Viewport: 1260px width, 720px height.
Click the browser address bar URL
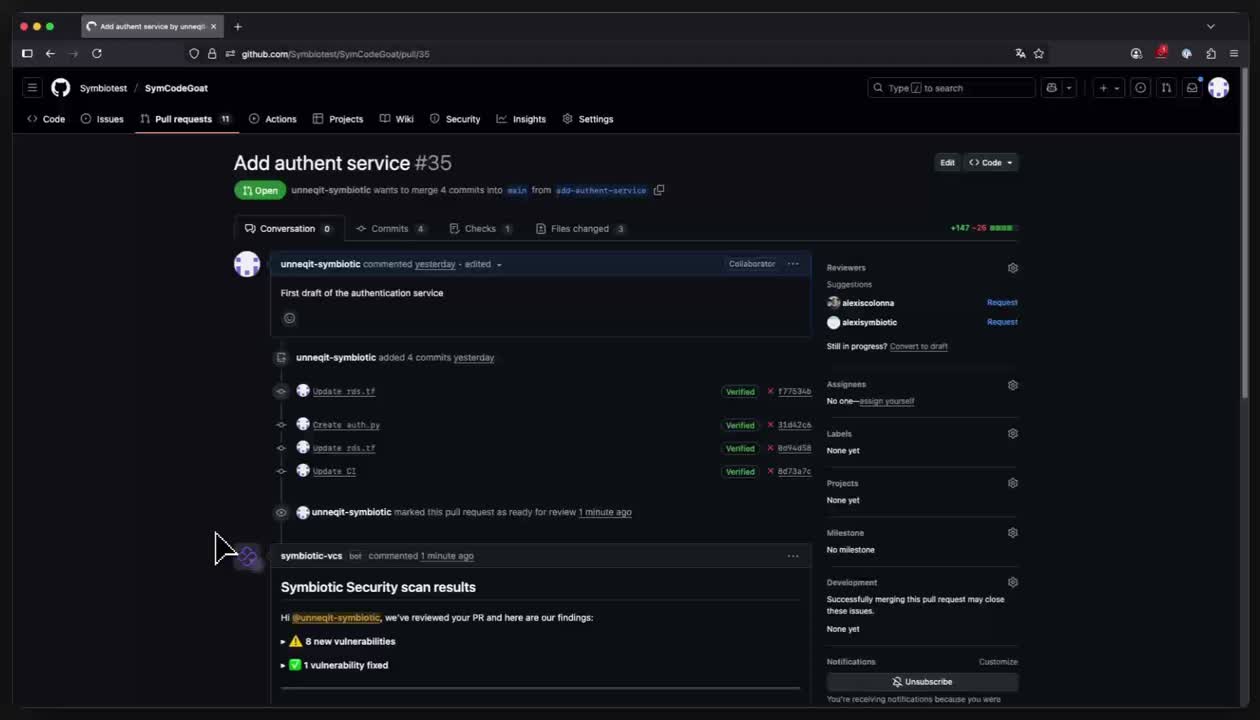[335, 54]
